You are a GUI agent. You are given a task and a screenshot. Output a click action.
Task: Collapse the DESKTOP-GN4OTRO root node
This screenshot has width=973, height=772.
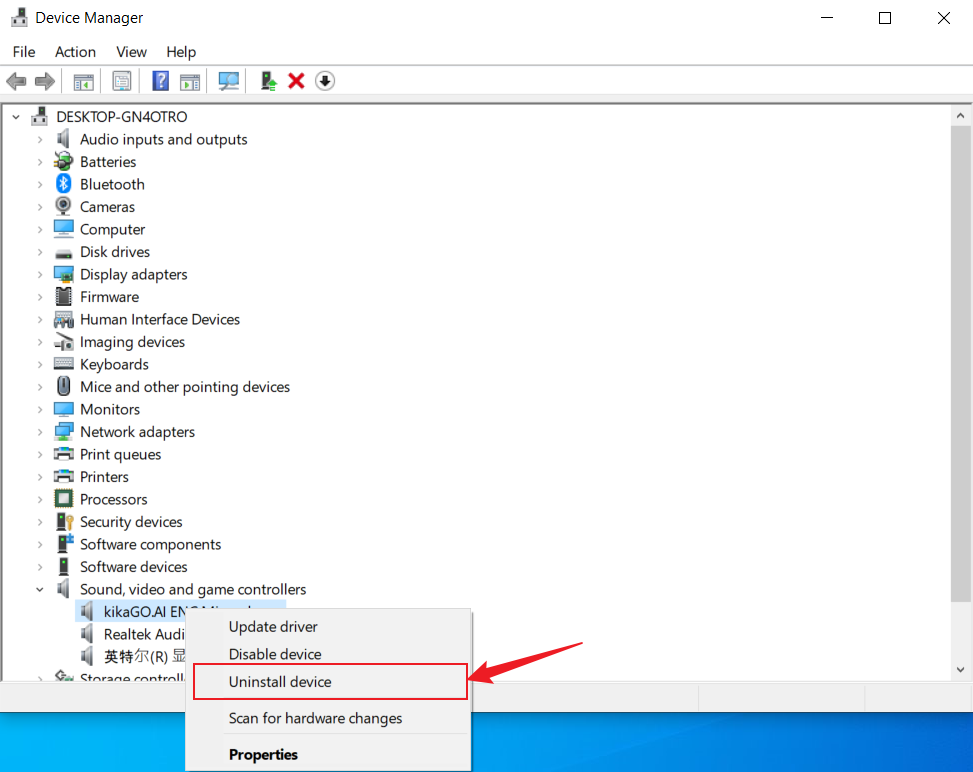pyautogui.click(x=16, y=117)
